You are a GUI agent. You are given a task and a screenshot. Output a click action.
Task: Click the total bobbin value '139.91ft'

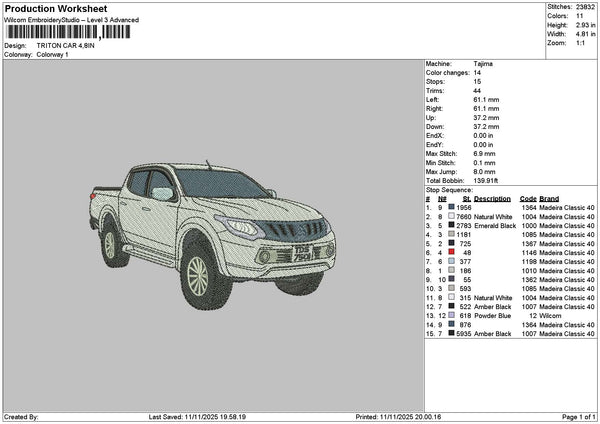point(486,181)
